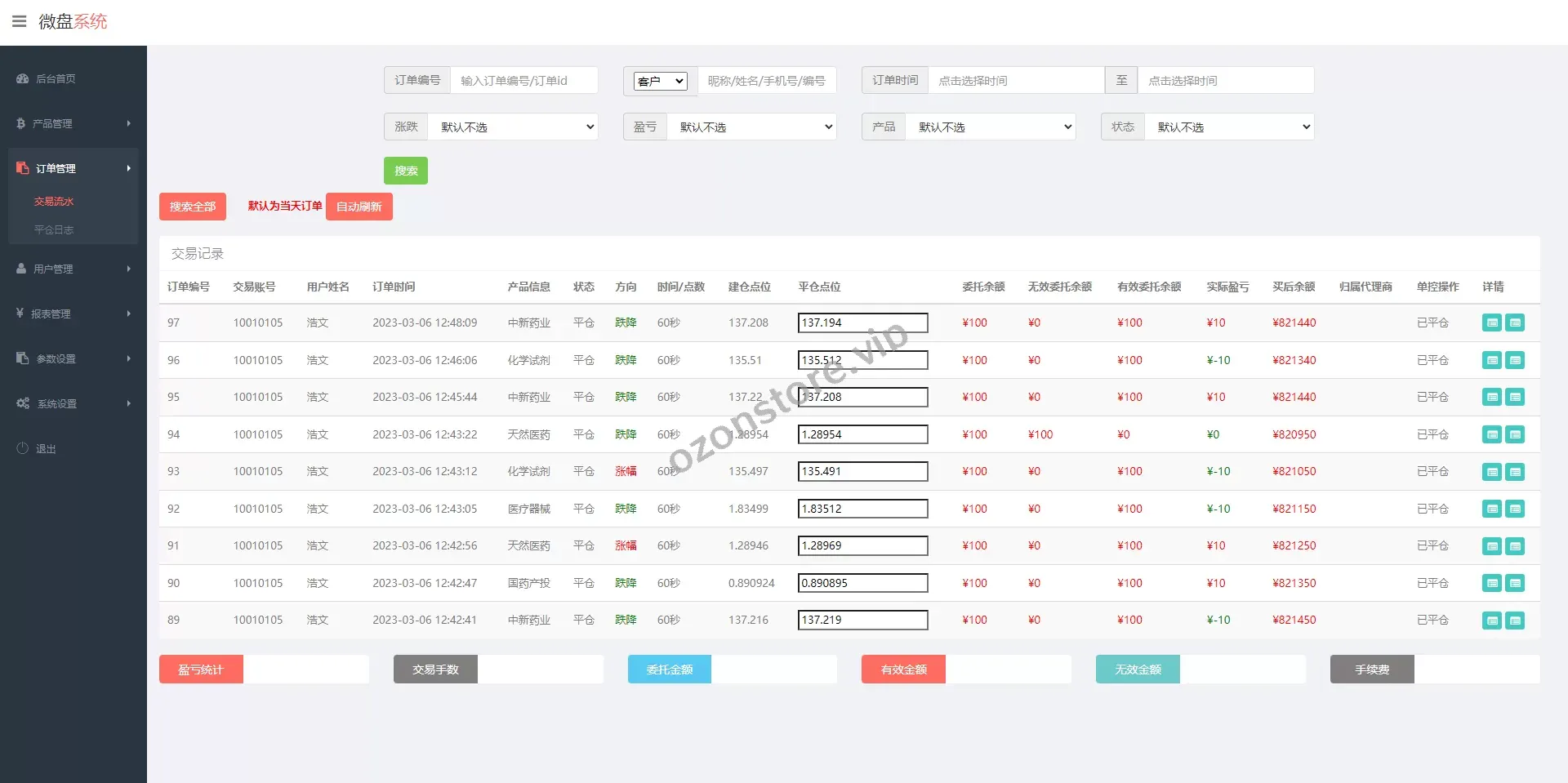
Task: Click second detail icon for order 96
Action: pyautogui.click(x=1515, y=360)
